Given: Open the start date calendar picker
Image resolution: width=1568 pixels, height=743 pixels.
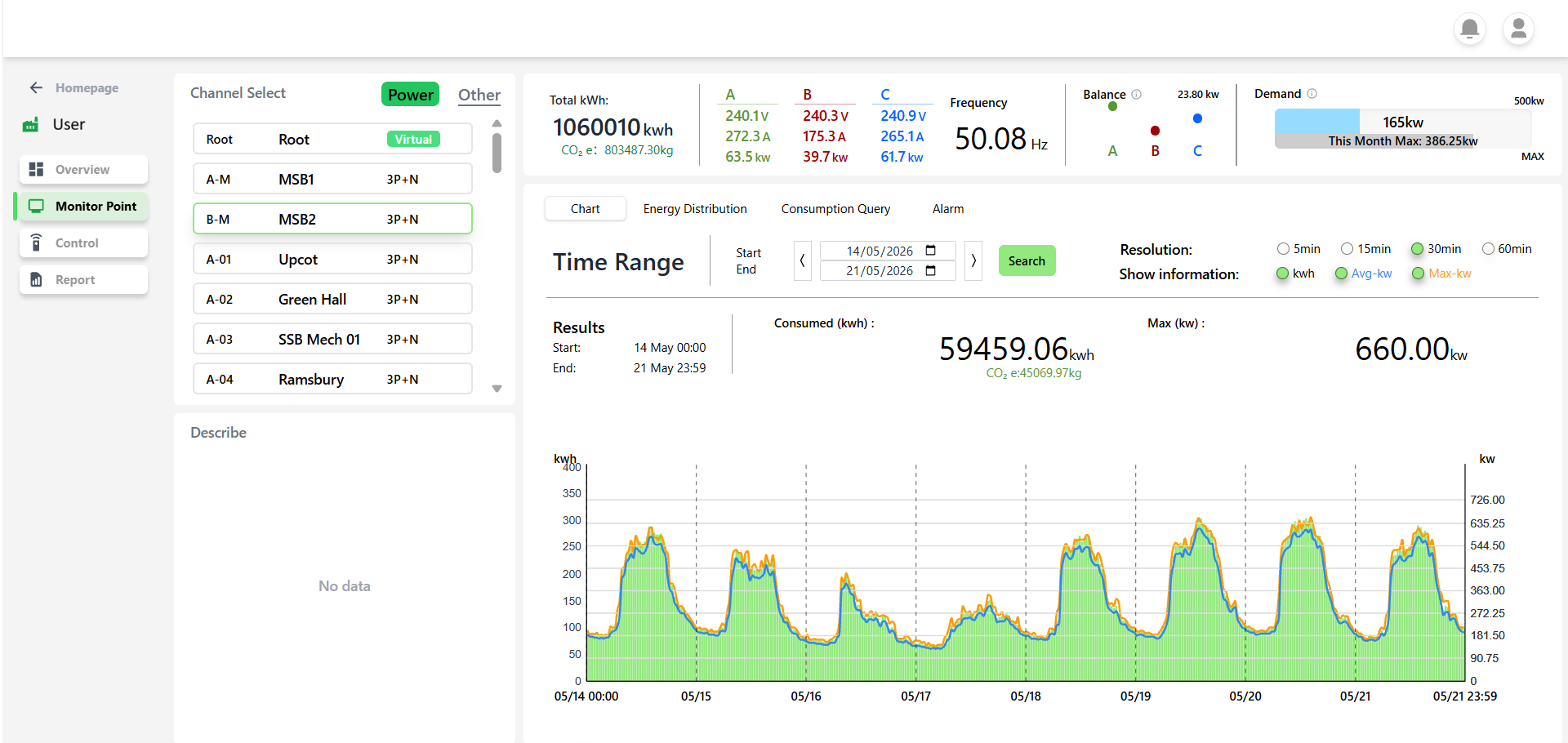Looking at the screenshot, I should tap(930, 251).
